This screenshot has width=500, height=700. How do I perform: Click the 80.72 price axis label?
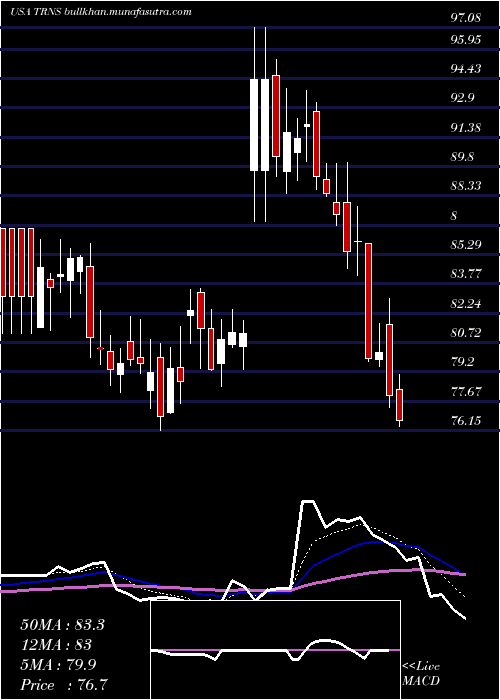466,333
